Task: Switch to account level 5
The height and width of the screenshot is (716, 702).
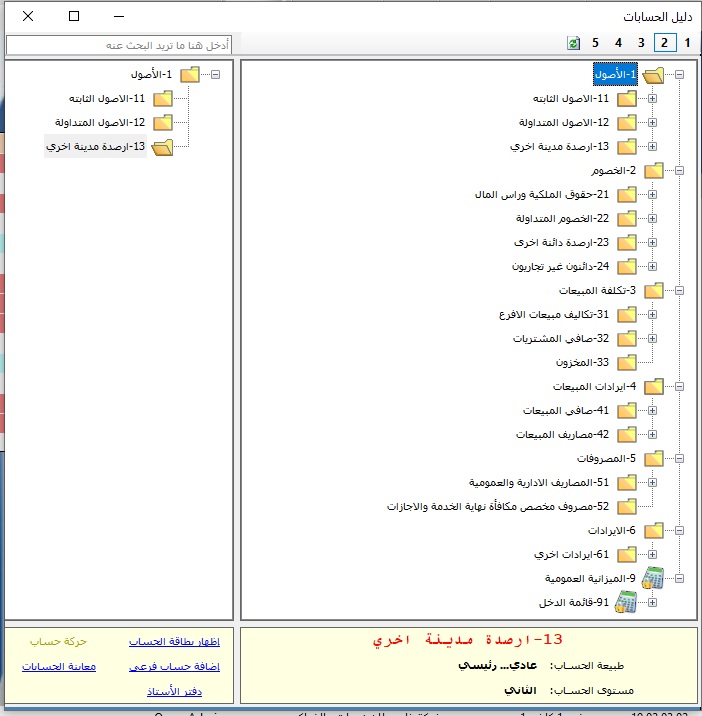Action: click(x=595, y=43)
